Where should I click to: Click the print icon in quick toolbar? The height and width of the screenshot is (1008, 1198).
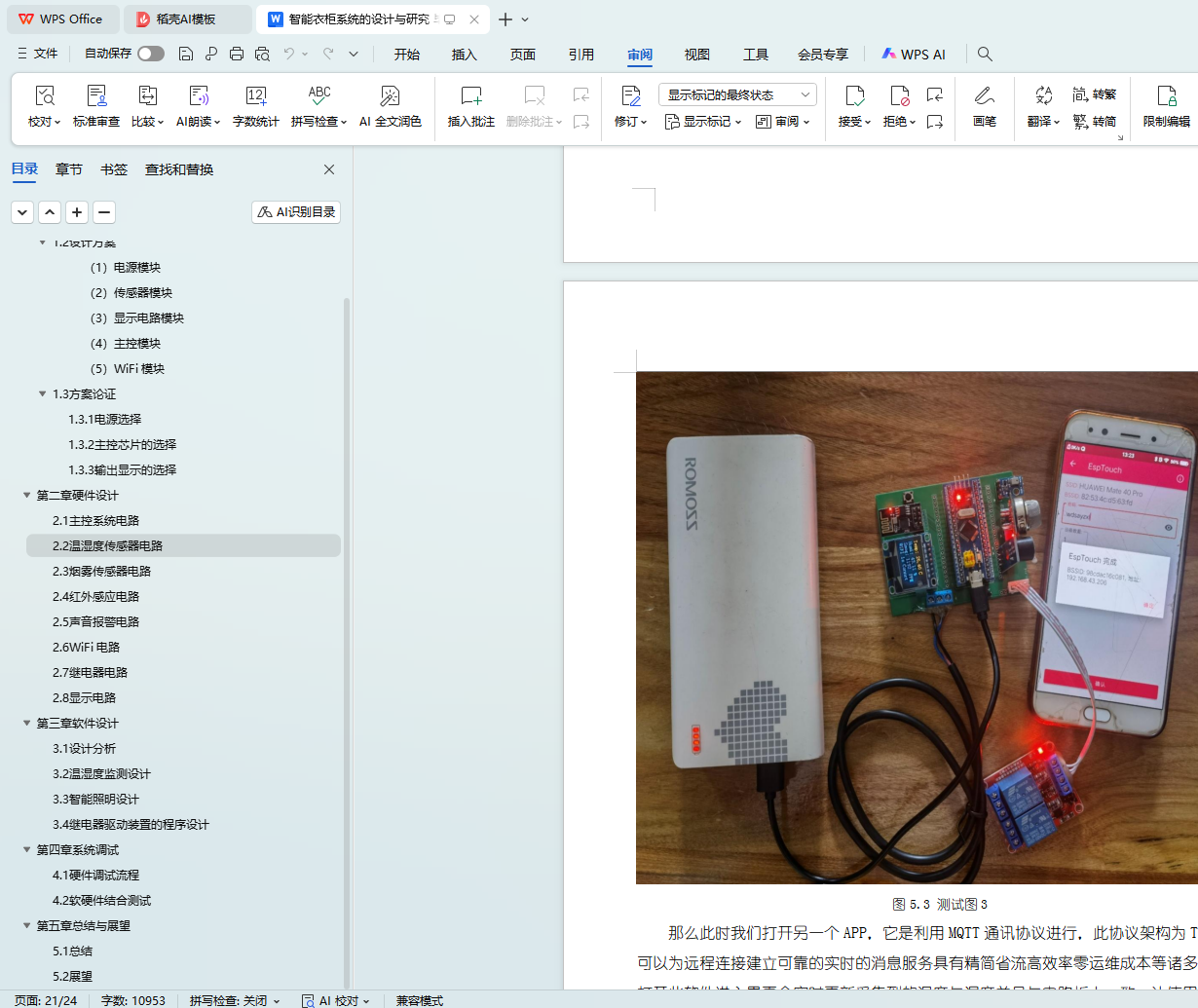pos(237,54)
